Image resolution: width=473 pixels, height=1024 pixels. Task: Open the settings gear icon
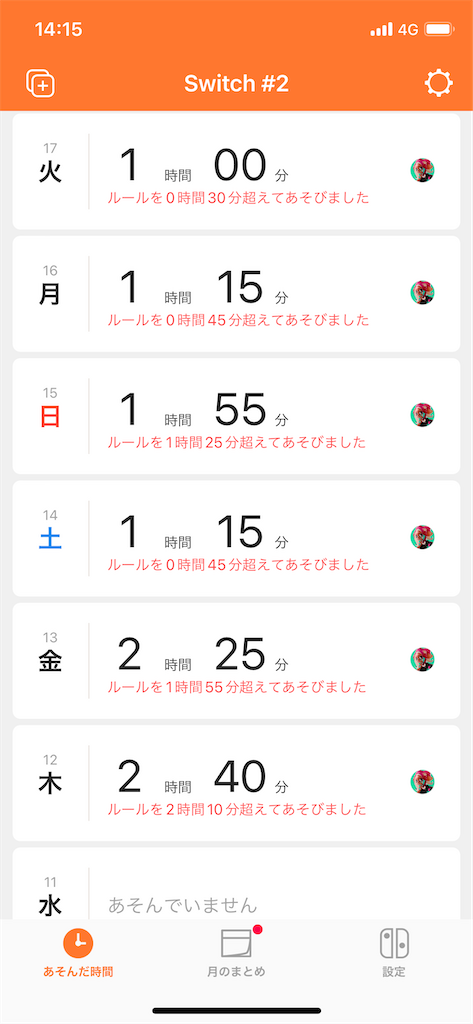[438, 84]
